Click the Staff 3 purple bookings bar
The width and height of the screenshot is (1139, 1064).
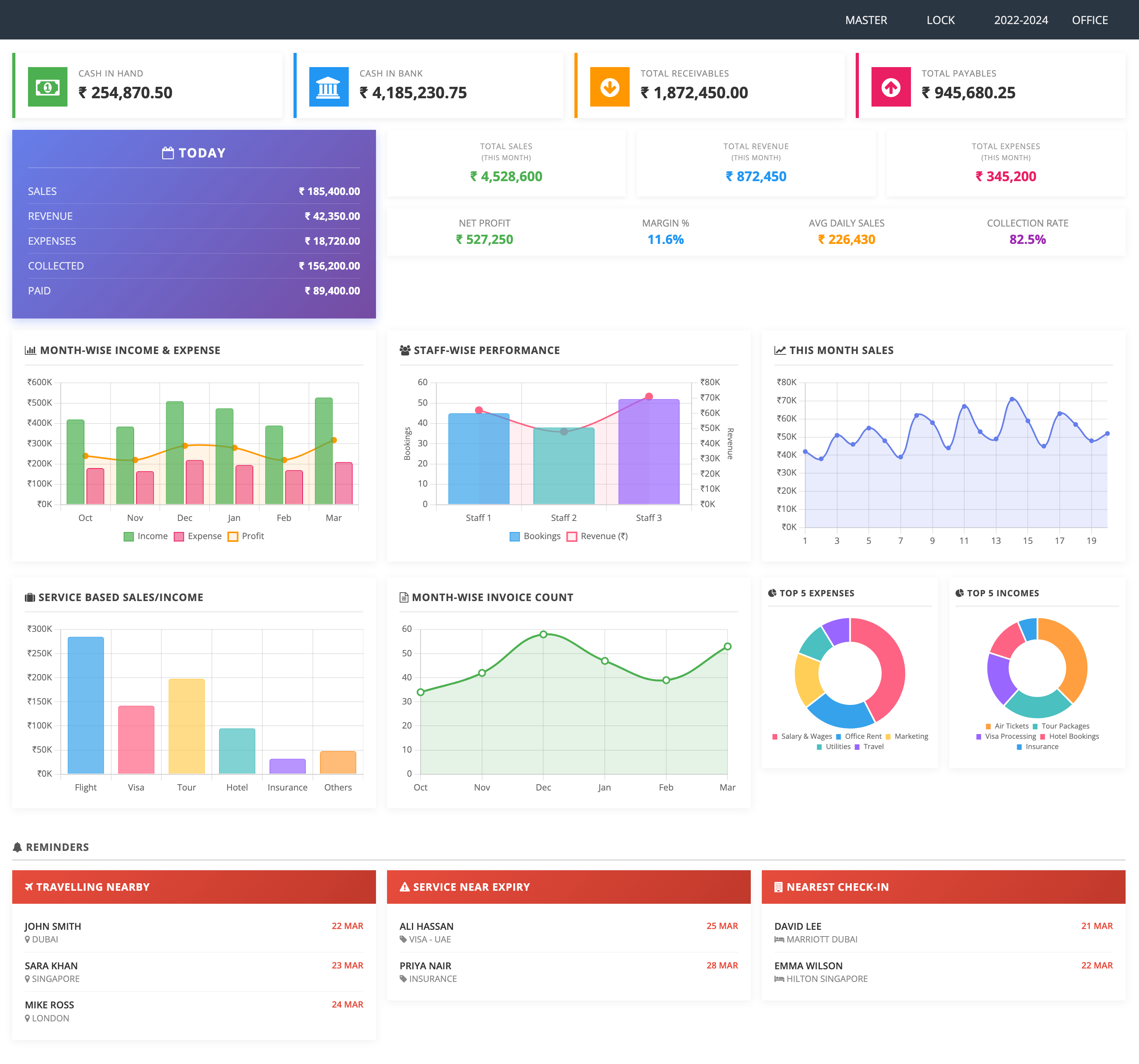649,452
